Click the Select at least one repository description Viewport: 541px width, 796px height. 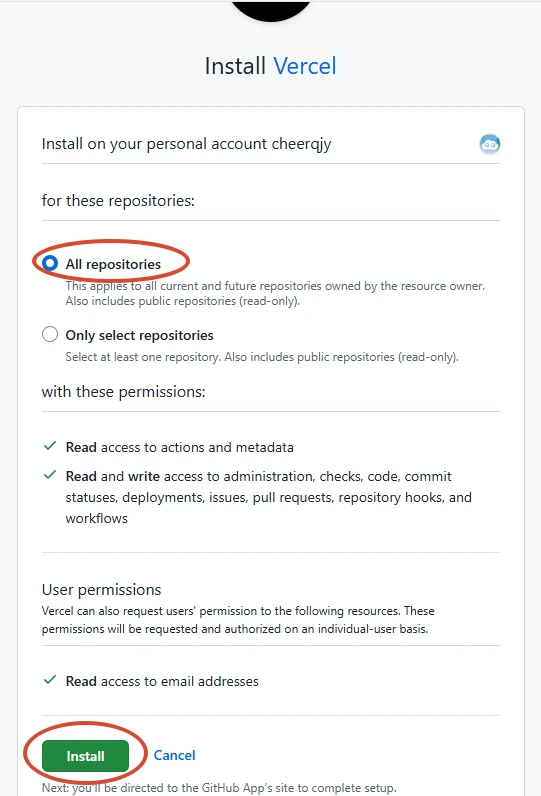click(262, 357)
